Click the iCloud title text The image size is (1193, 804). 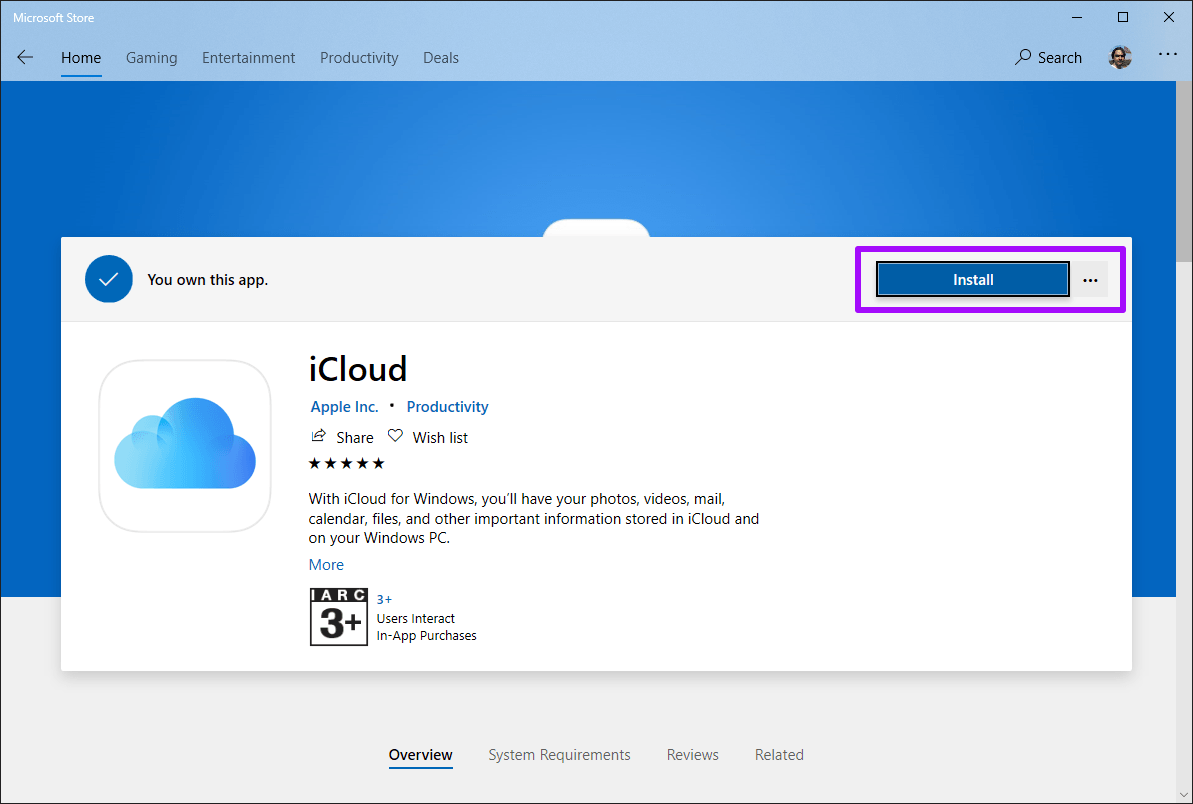tap(358, 369)
